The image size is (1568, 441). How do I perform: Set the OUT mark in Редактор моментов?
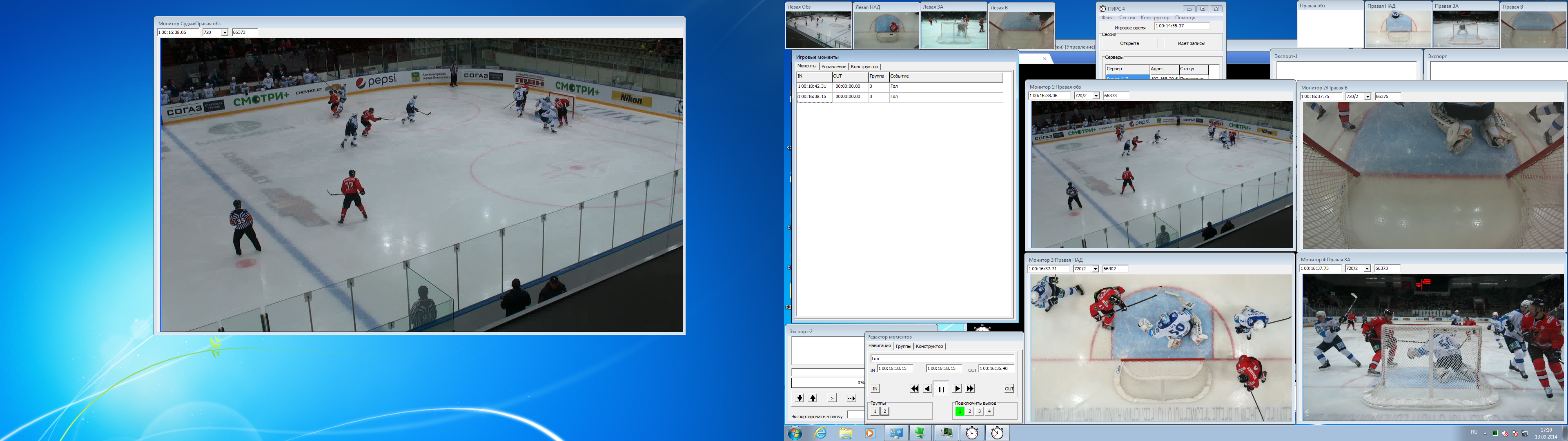(1009, 389)
